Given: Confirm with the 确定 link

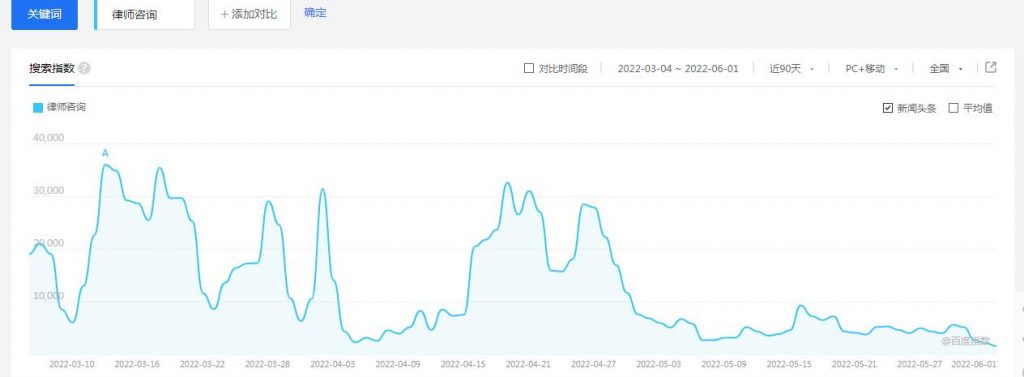Looking at the screenshot, I should pos(315,13).
